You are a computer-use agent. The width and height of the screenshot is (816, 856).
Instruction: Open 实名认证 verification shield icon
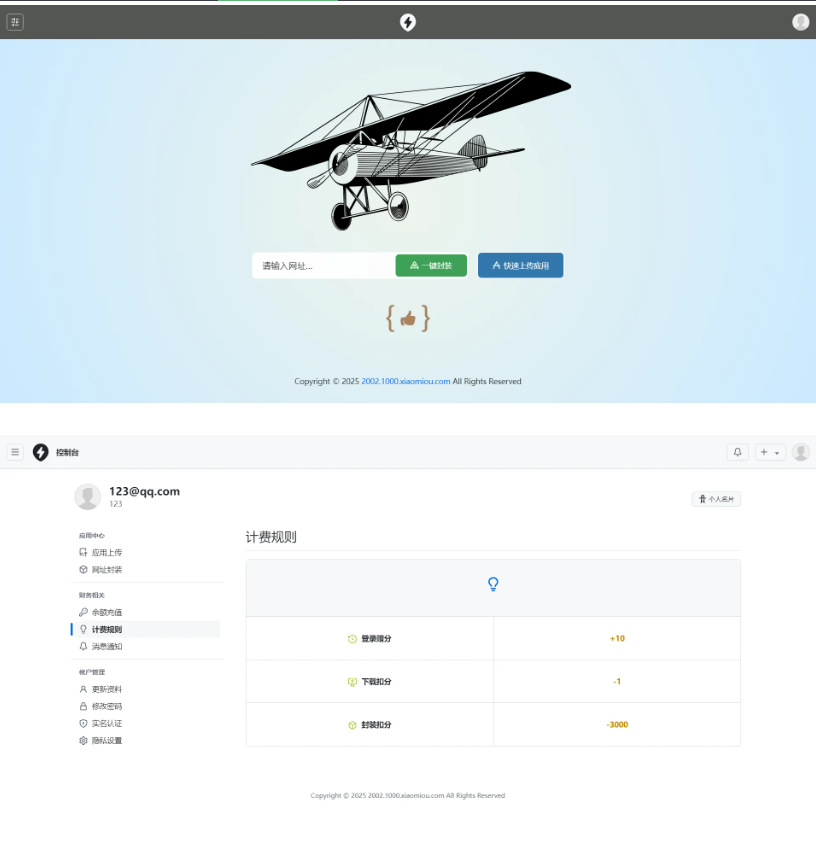82,723
